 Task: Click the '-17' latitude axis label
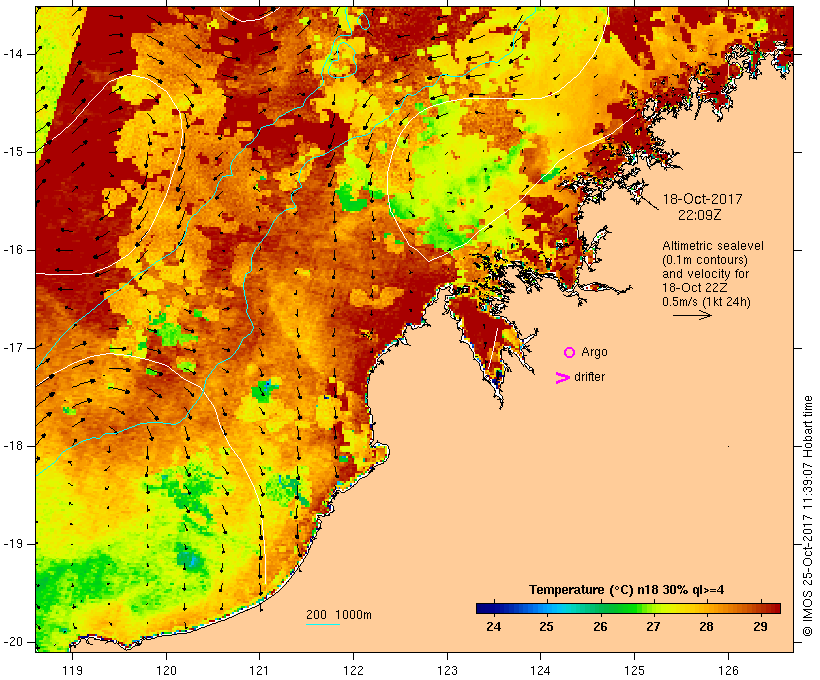[x=13, y=348]
